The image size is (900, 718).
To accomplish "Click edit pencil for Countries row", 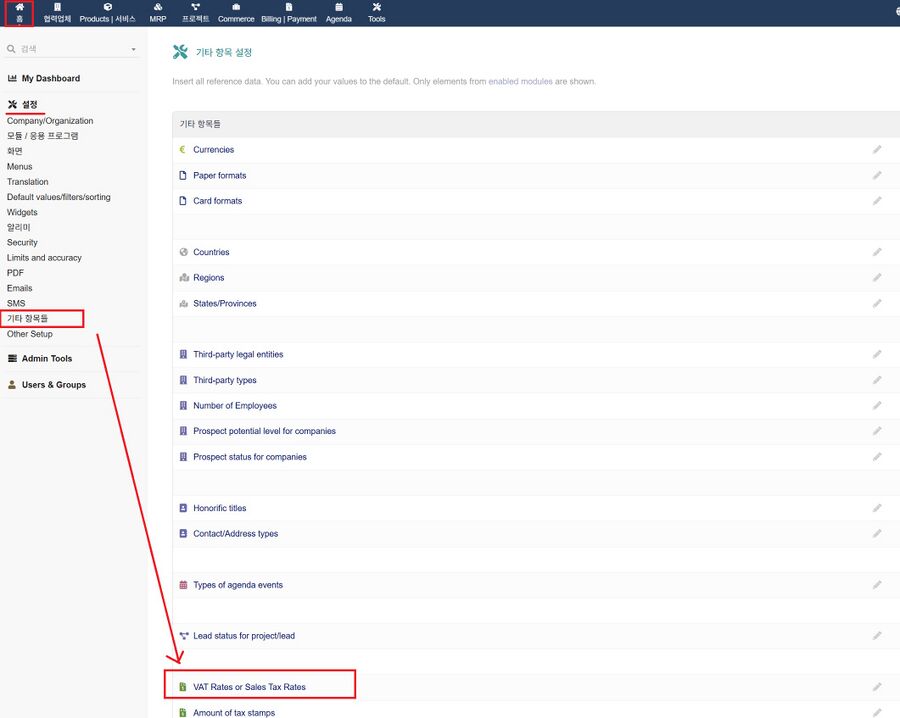I will (877, 252).
